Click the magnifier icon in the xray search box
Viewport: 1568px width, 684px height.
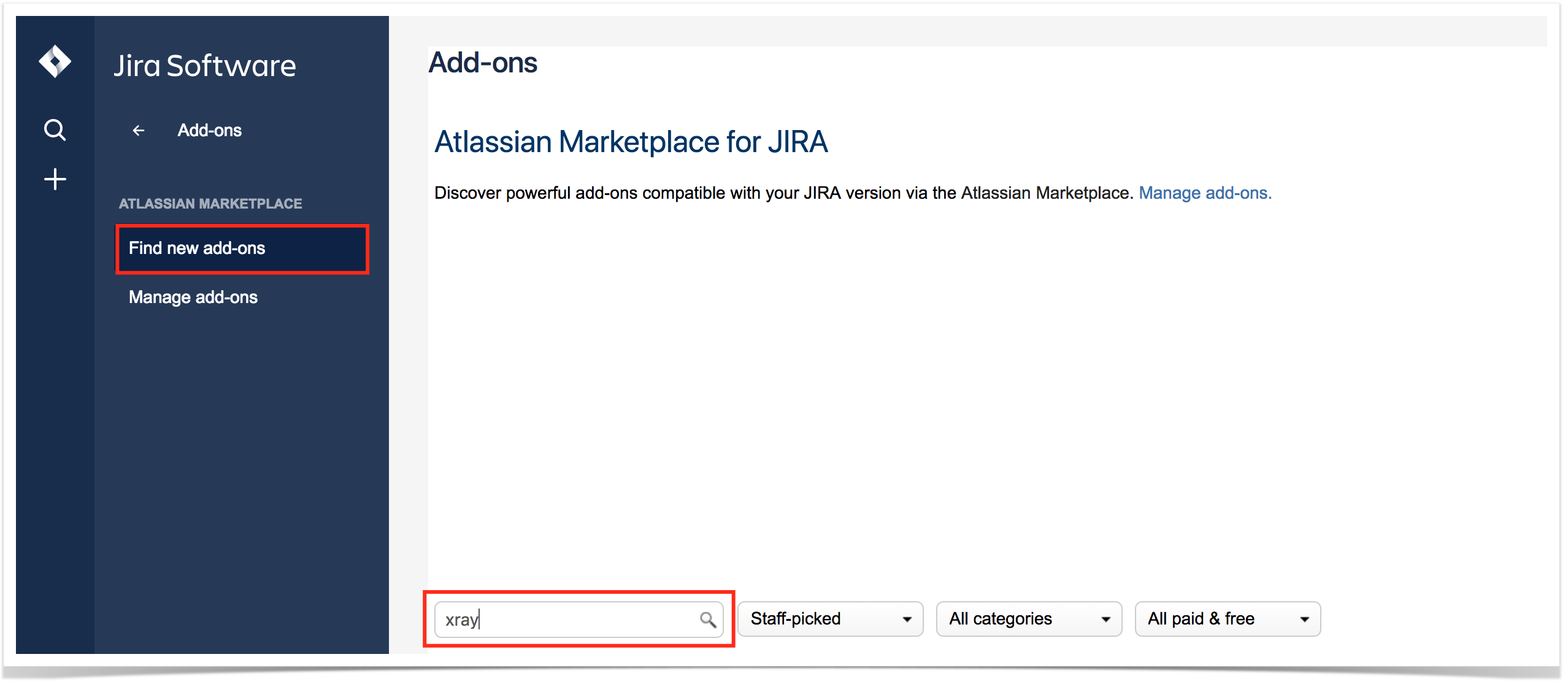pos(707,620)
